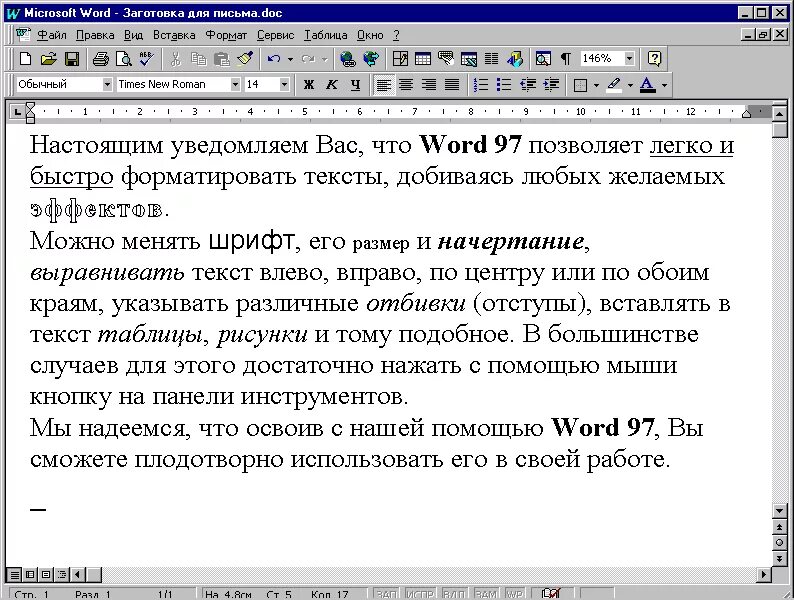794x600 pixels.
Task: Open the 146% zoom dropdown
Action: point(629,59)
